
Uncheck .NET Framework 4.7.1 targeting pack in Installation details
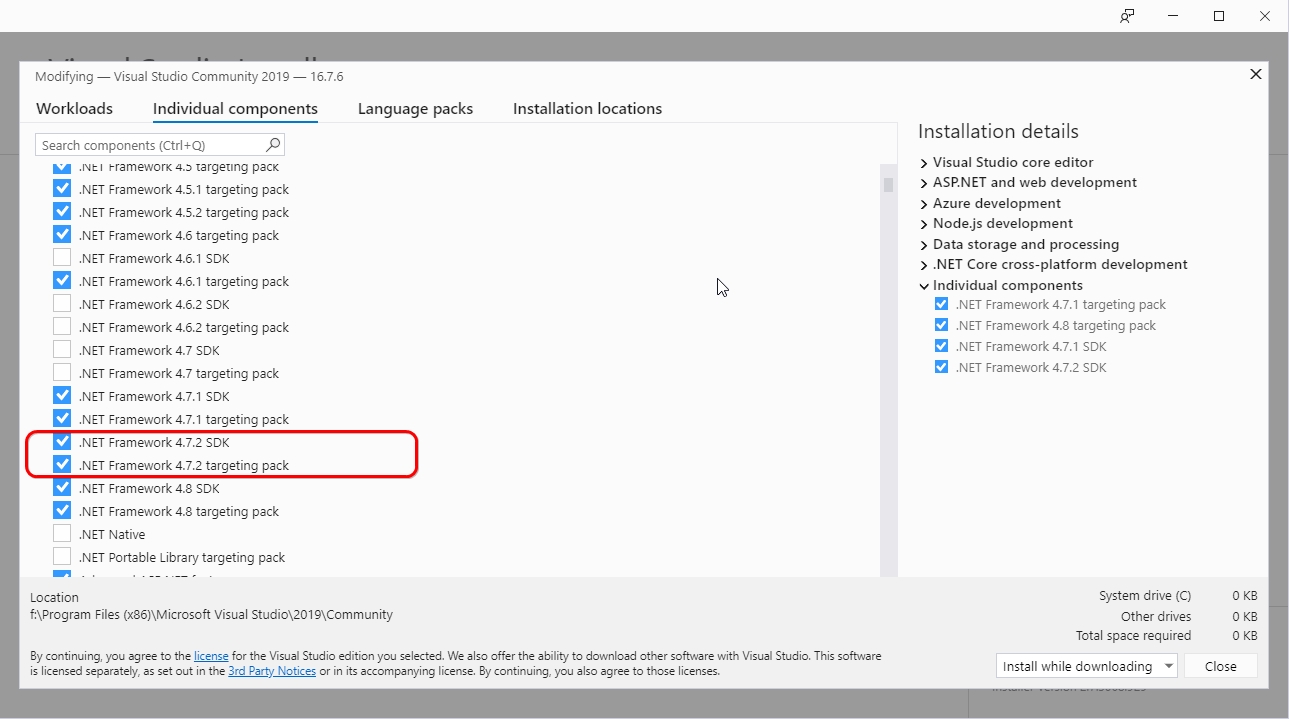tap(941, 304)
